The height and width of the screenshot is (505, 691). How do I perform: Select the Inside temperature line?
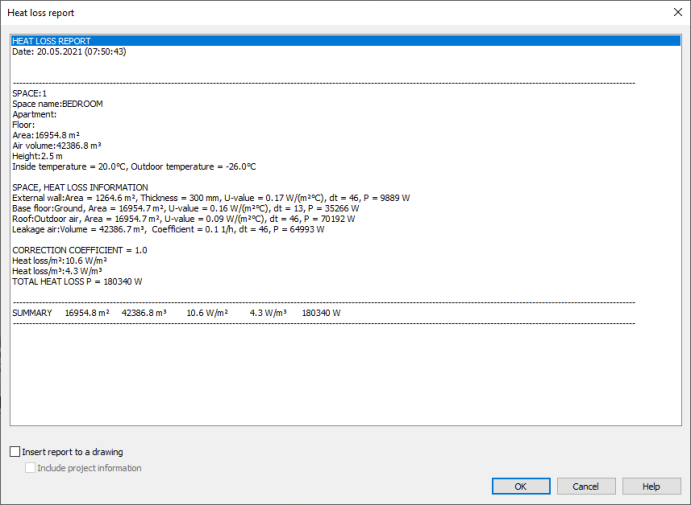pyautogui.click(x=134, y=167)
